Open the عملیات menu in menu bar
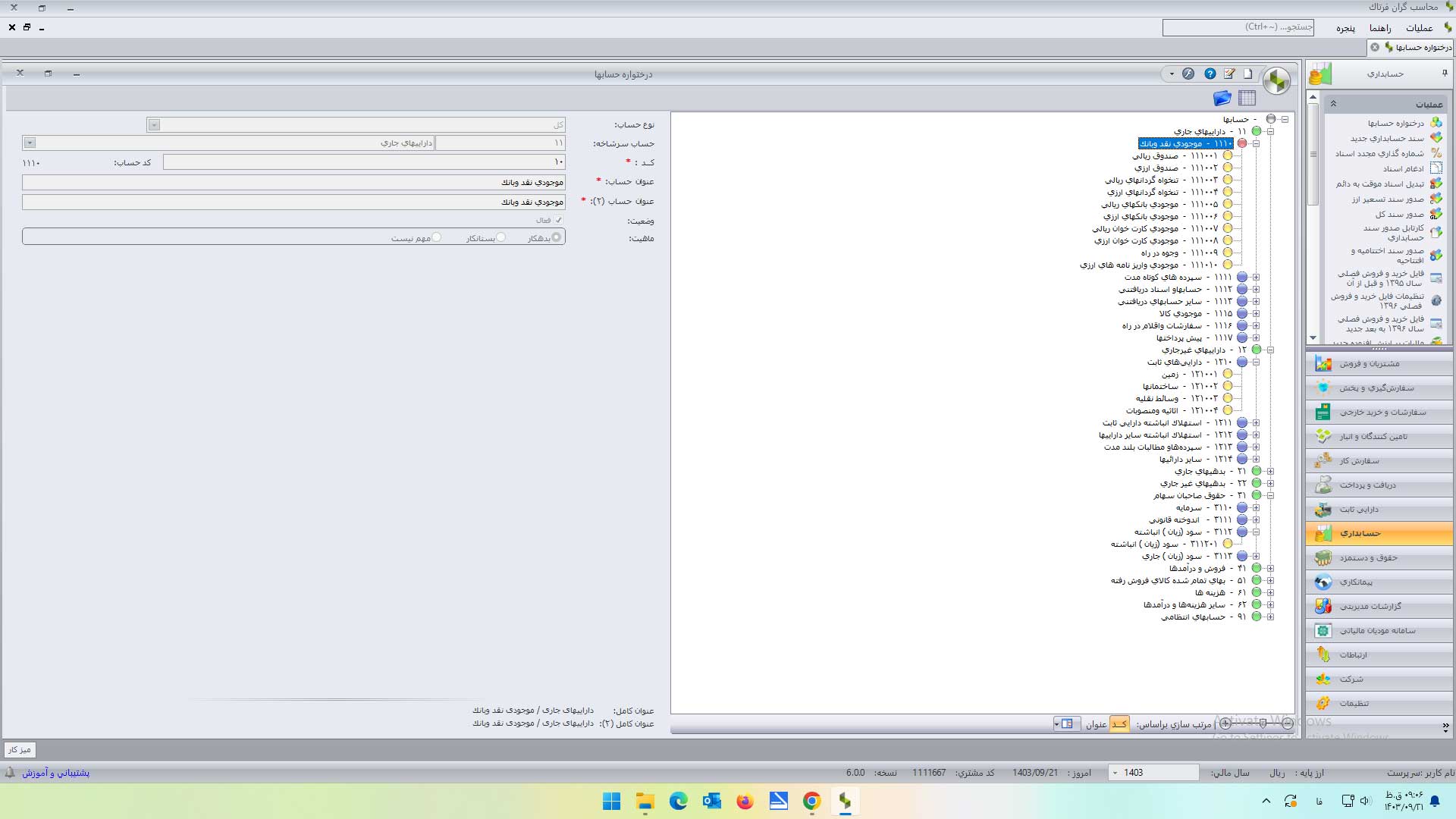The image size is (1456, 819). click(1419, 28)
